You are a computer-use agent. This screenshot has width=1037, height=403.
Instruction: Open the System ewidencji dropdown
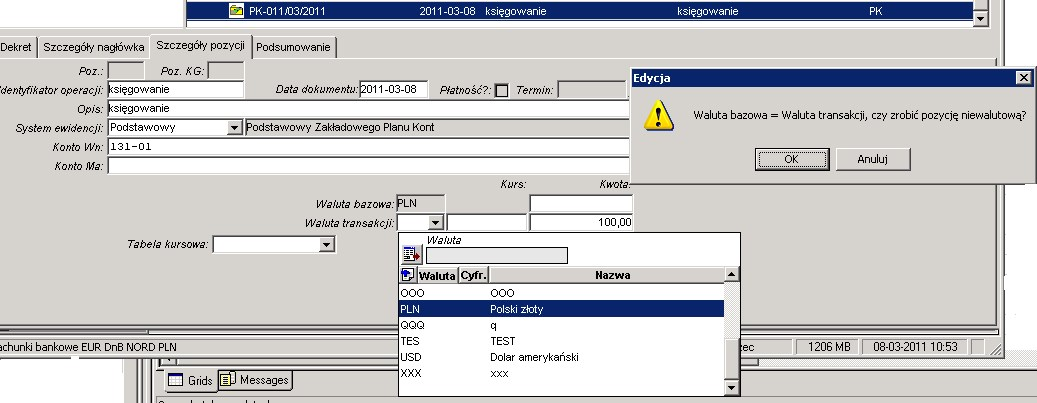234,127
